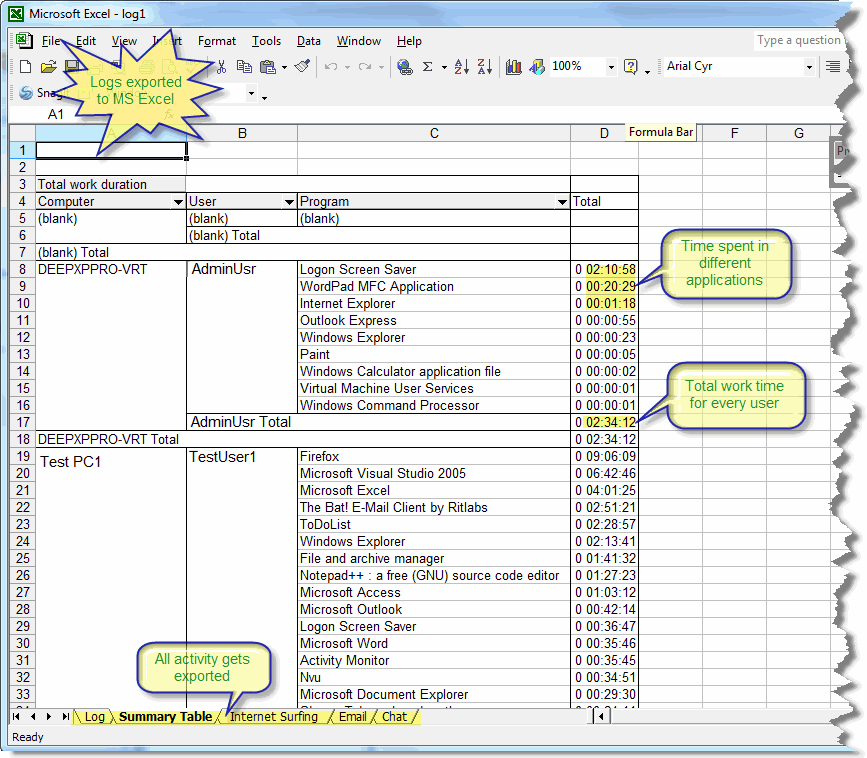Viewport: 867px width, 758px height.
Task: Switch to the Email sheet tab
Action: coord(353,717)
